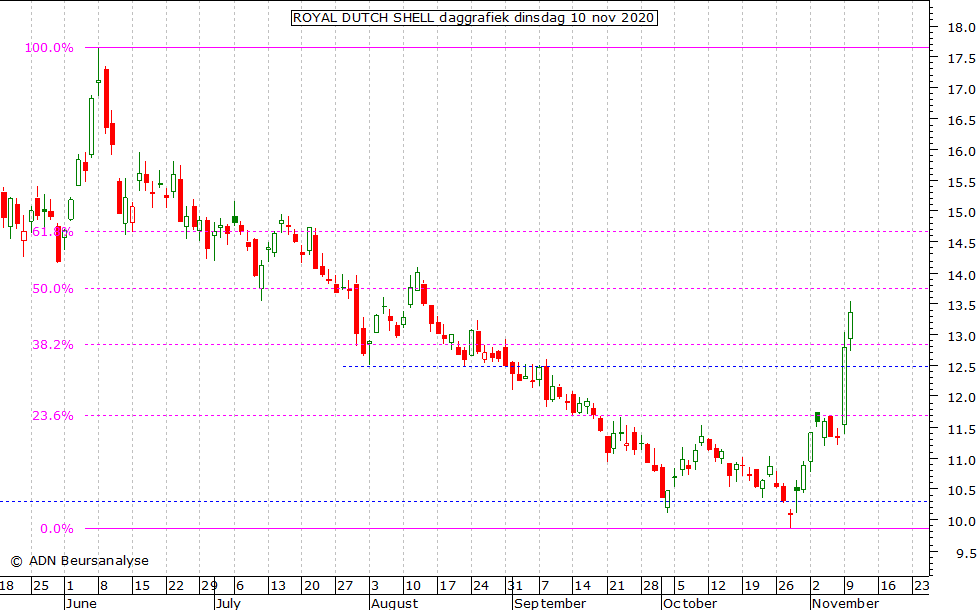Click the ADN Beursanalyse copyright text
Image resolution: width=980 pixels, height=610 pixels.
click(x=79, y=561)
